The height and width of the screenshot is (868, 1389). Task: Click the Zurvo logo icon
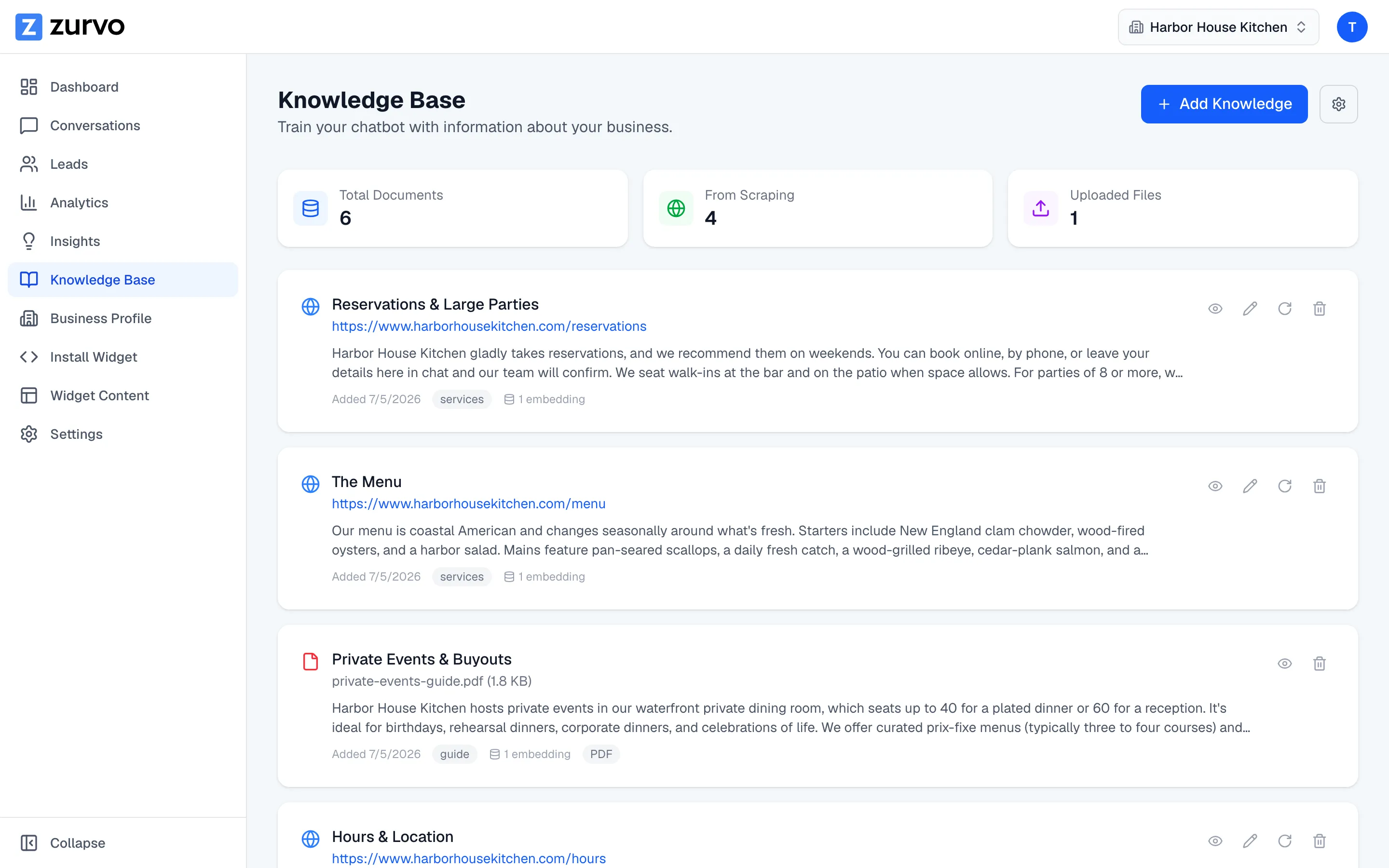29,27
